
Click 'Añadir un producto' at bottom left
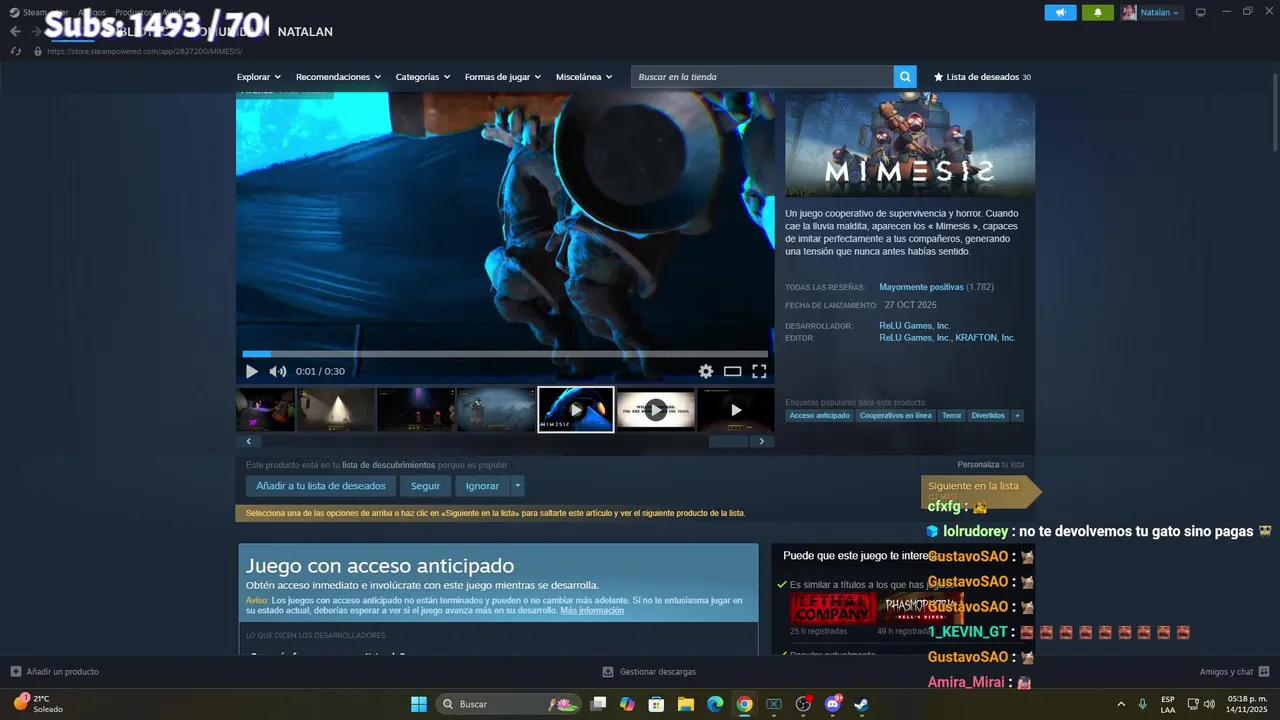coord(55,672)
